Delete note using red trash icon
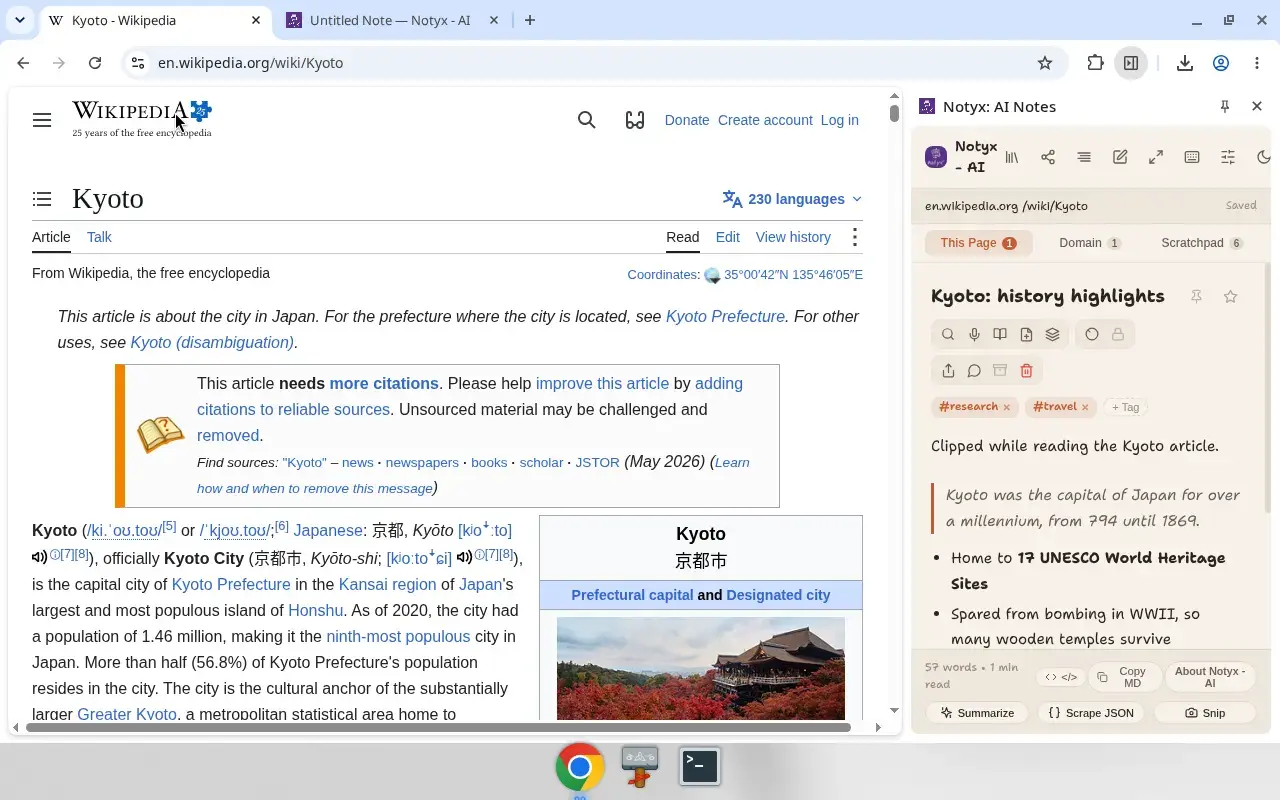 coord(1026,371)
